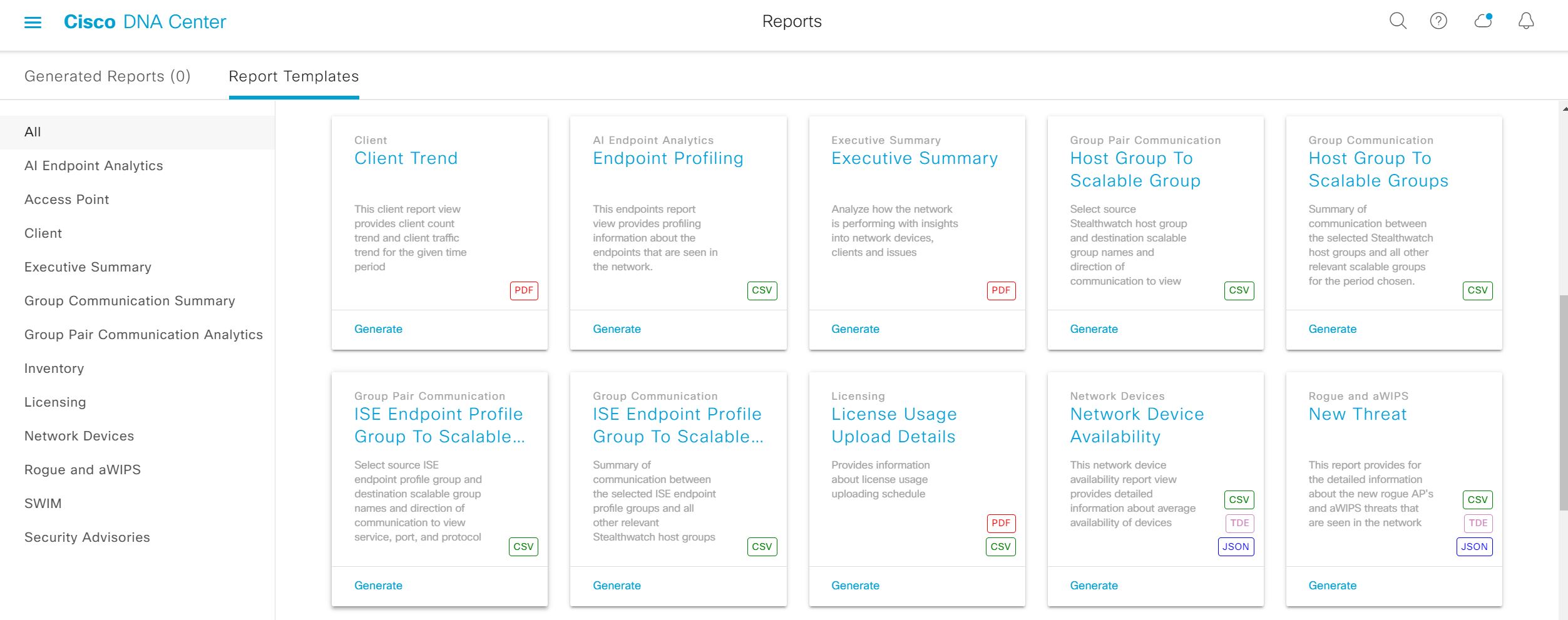Select the Licensing sidebar category
This screenshot has height=620, width=1568.
click(55, 402)
